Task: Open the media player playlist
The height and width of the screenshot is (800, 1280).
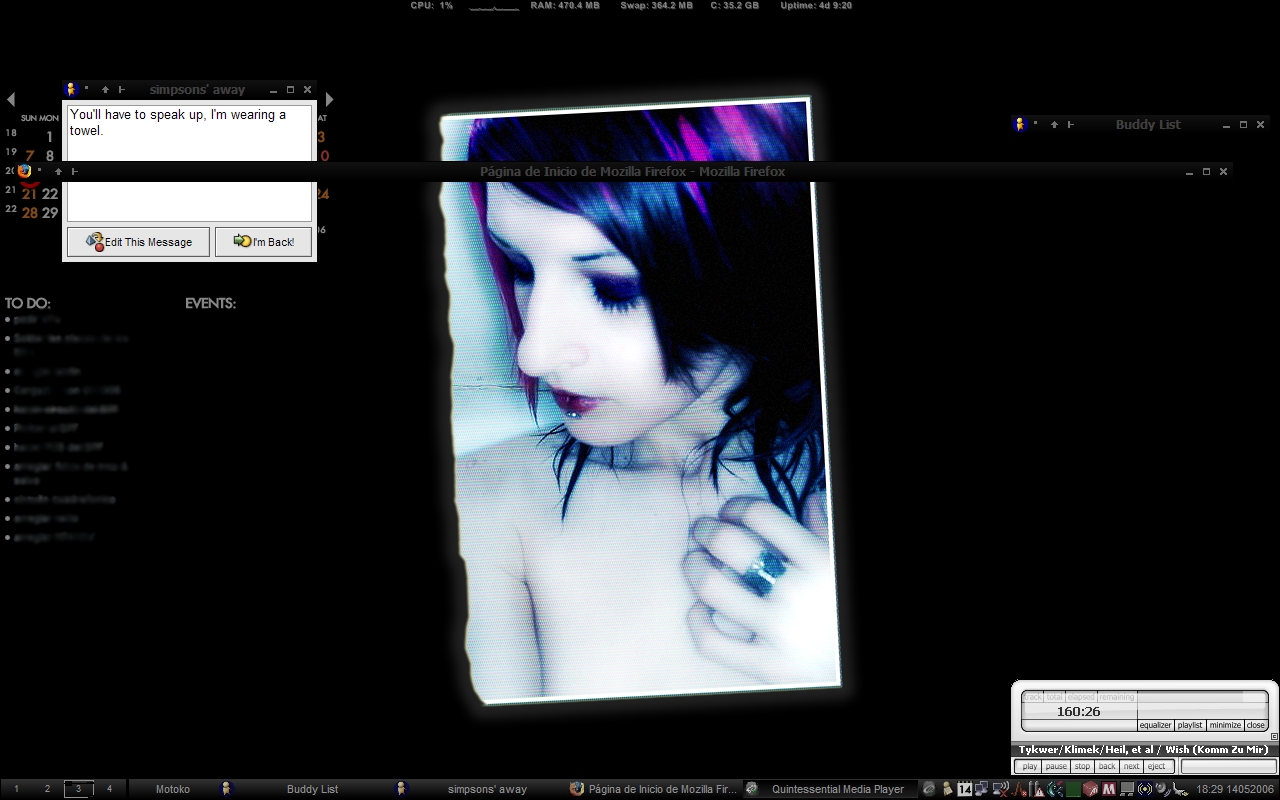Action: (x=1190, y=725)
